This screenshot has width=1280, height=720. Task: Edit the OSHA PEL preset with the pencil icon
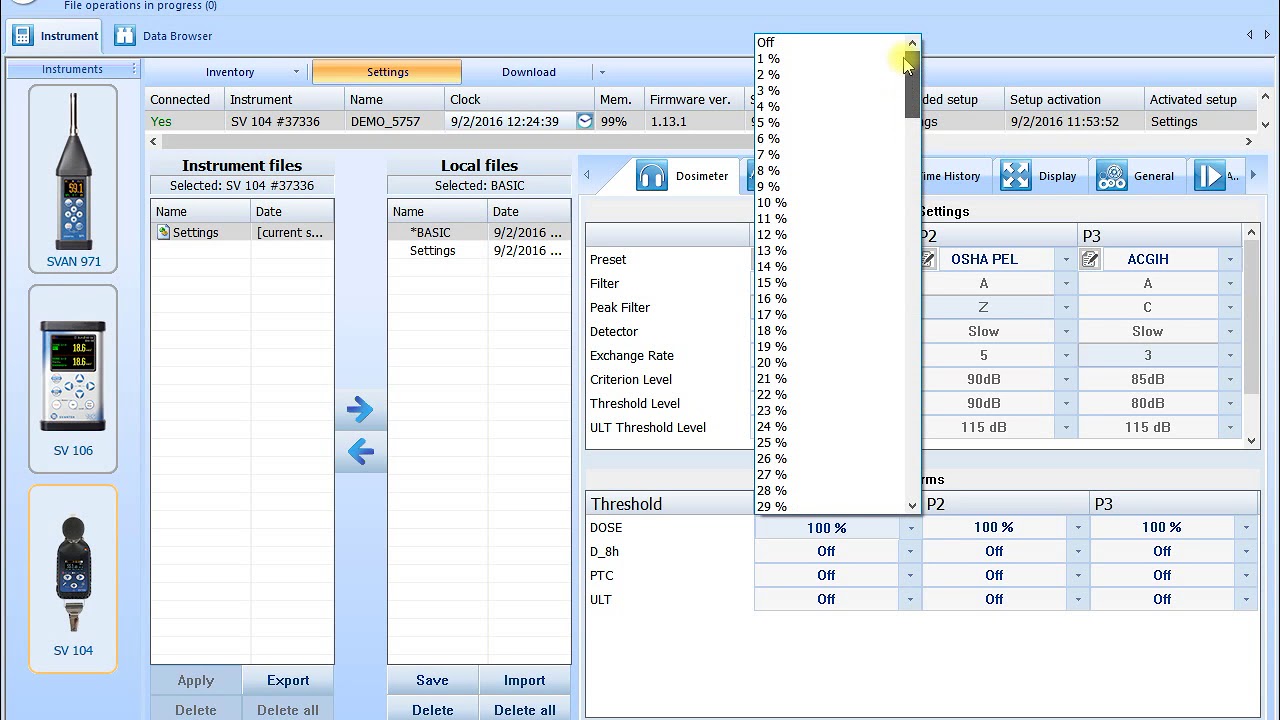(x=927, y=260)
